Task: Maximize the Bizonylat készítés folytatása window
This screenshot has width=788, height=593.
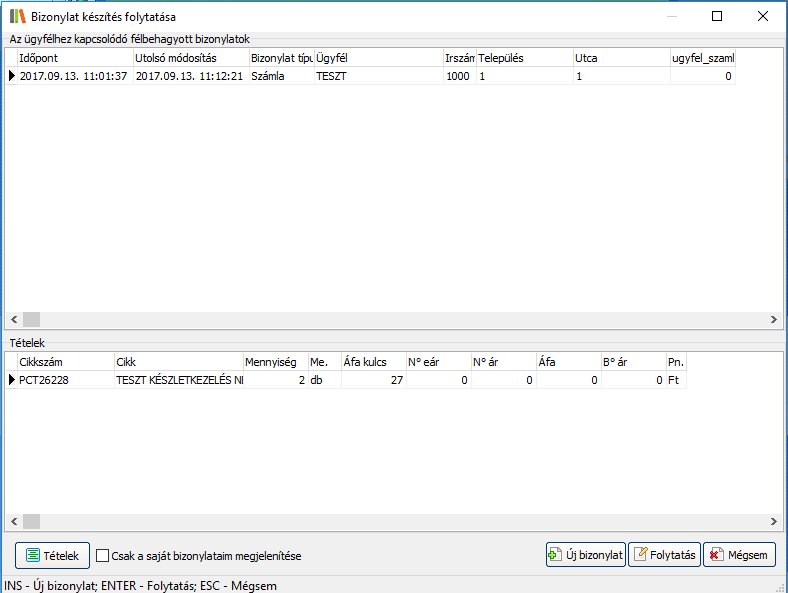Action: coord(717,17)
